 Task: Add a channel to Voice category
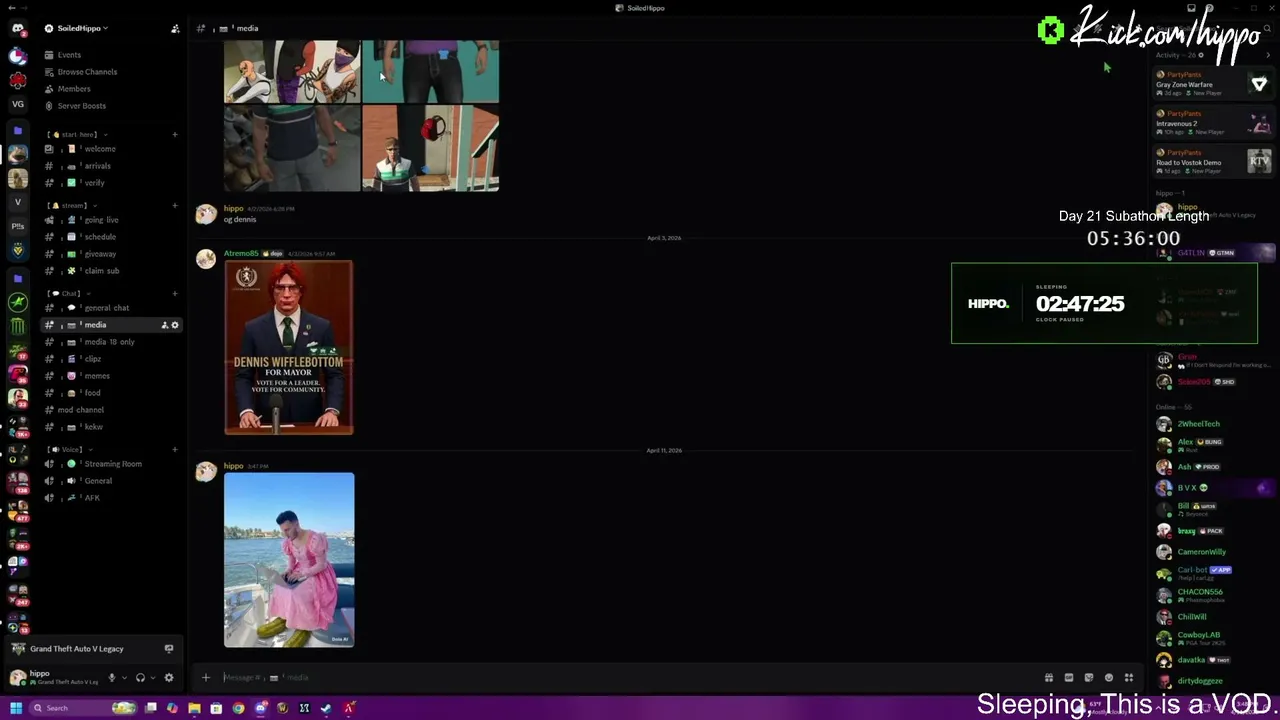tap(174, 449)
